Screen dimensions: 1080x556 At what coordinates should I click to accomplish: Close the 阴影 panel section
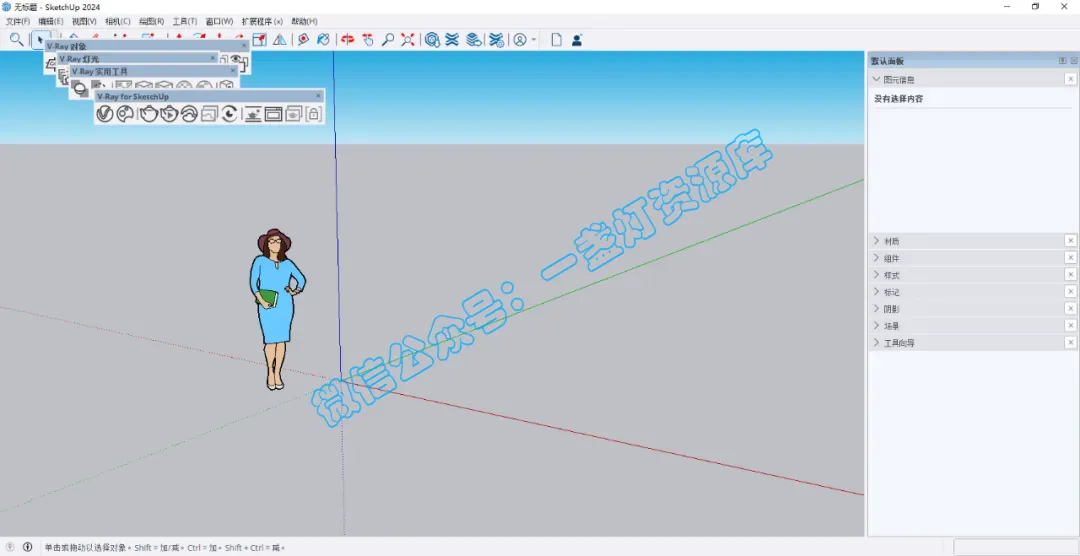pyautogui.click(x=1070, y=308)
